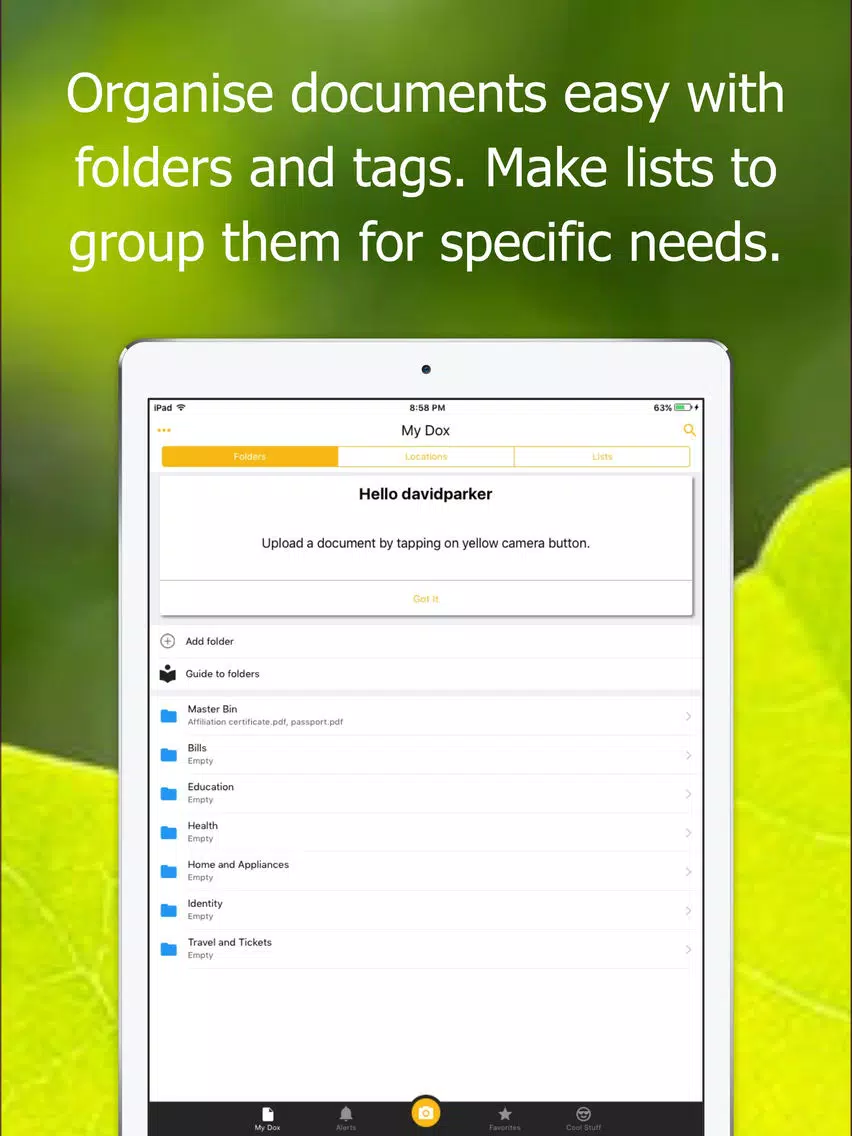Select the Bills folder name

click(197, 748)
